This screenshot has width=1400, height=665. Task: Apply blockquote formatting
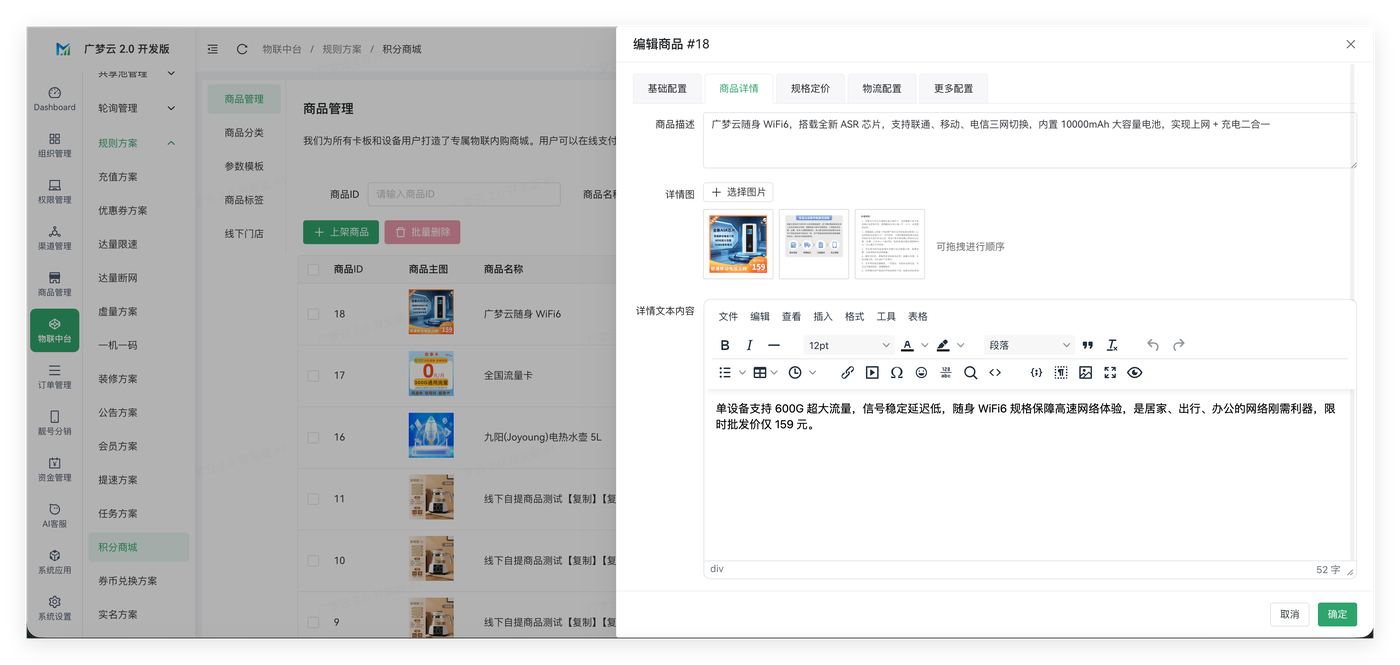click(x=1088, y=345)
